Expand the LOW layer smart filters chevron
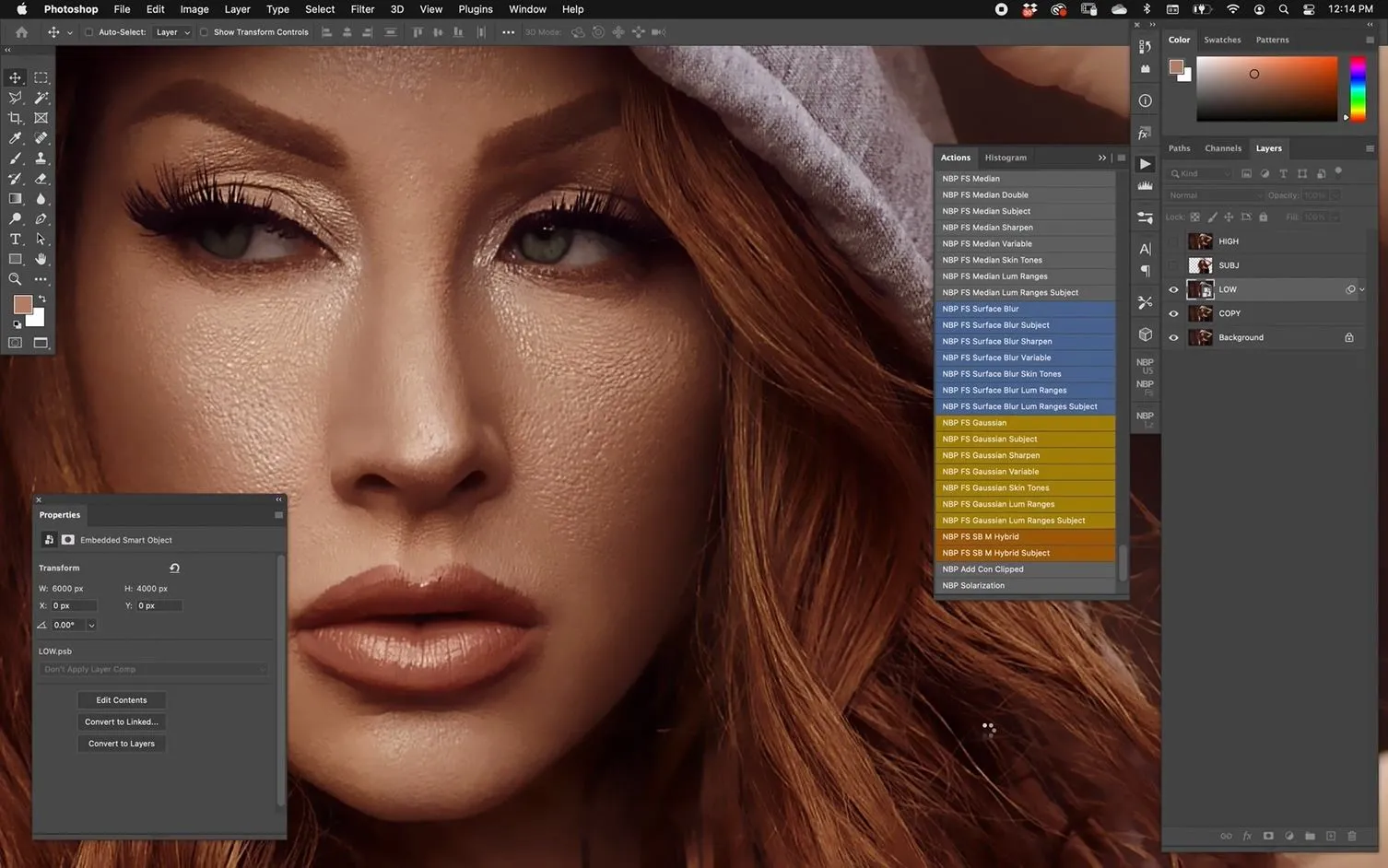This screenshot has height=868, width=1388. click(x=1362, y=289)
